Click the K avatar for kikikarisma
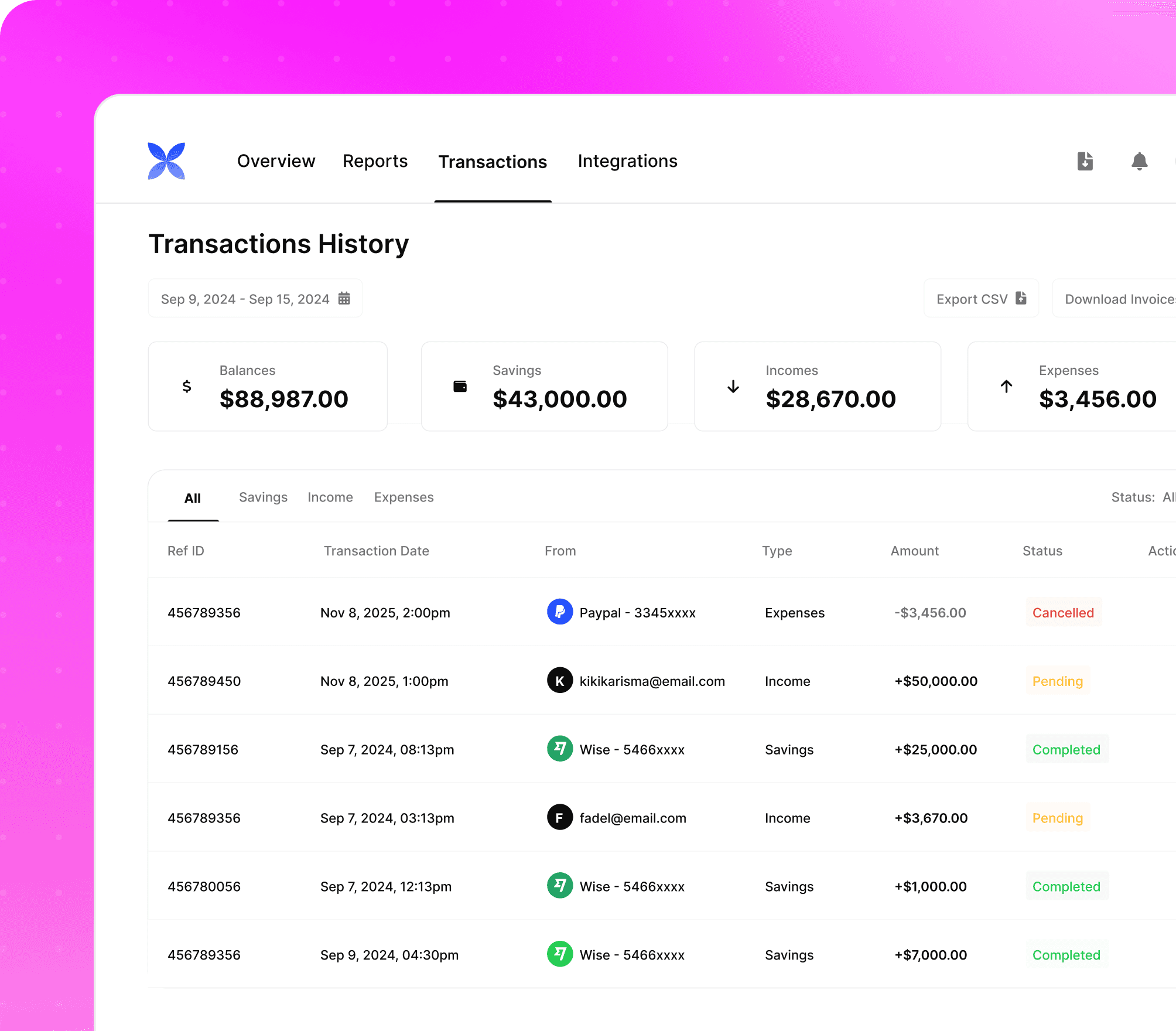The height and width of the screenshot is (1031, 1176). click(x=559, y=681)
